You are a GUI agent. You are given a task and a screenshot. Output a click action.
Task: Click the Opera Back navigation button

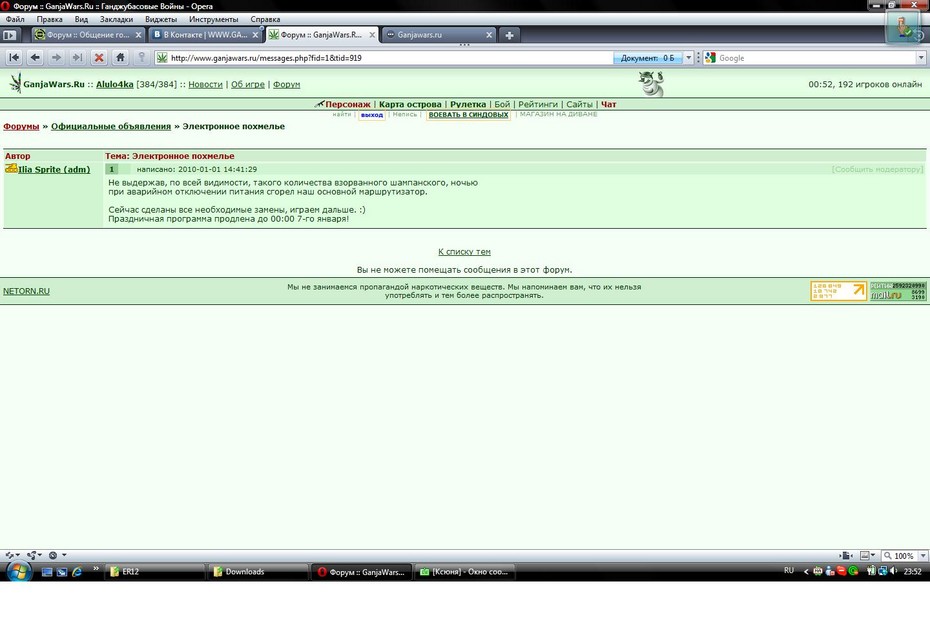[x=35, y=58]
